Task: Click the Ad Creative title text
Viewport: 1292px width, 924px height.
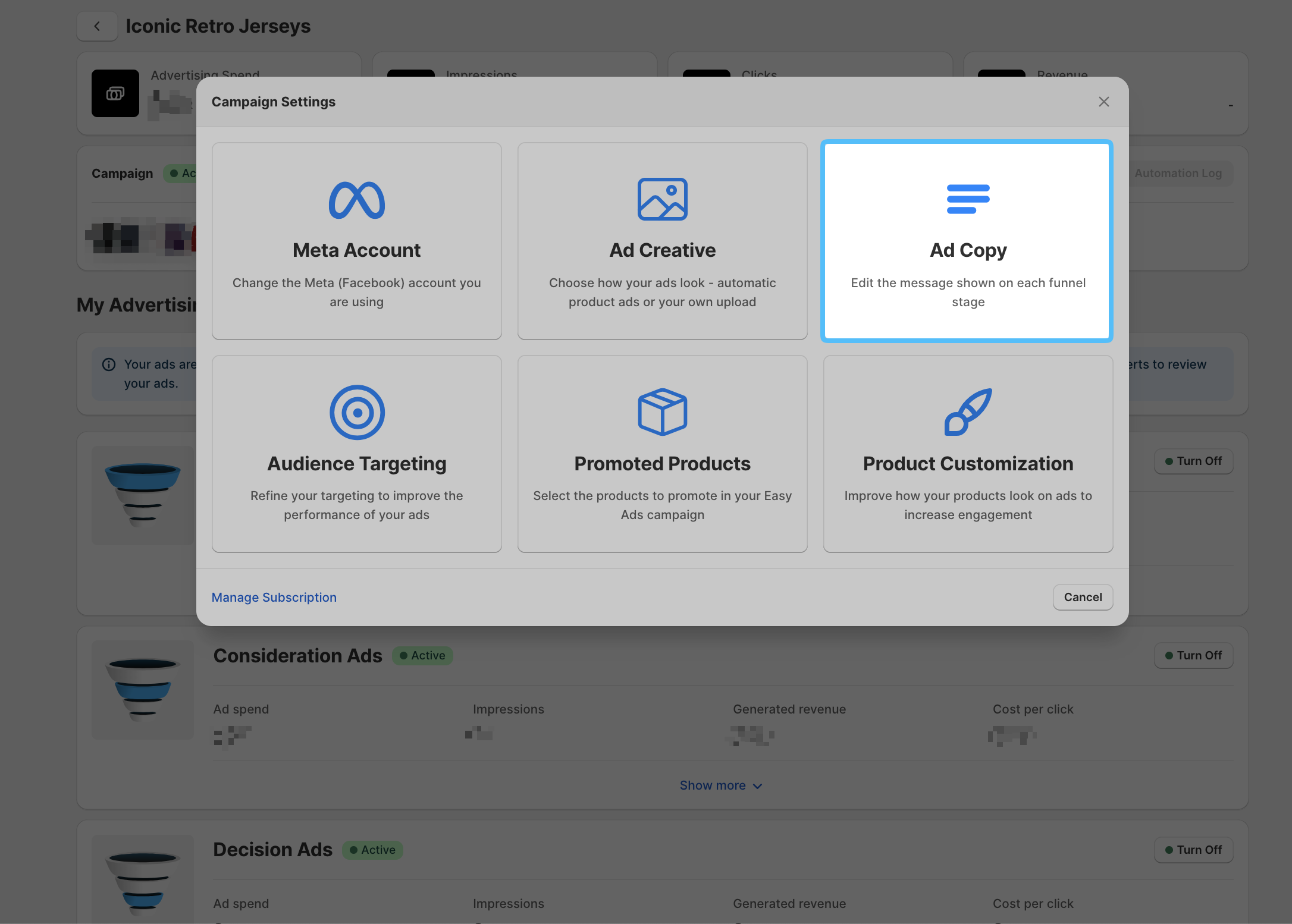Action: click(x=662, y=250)
